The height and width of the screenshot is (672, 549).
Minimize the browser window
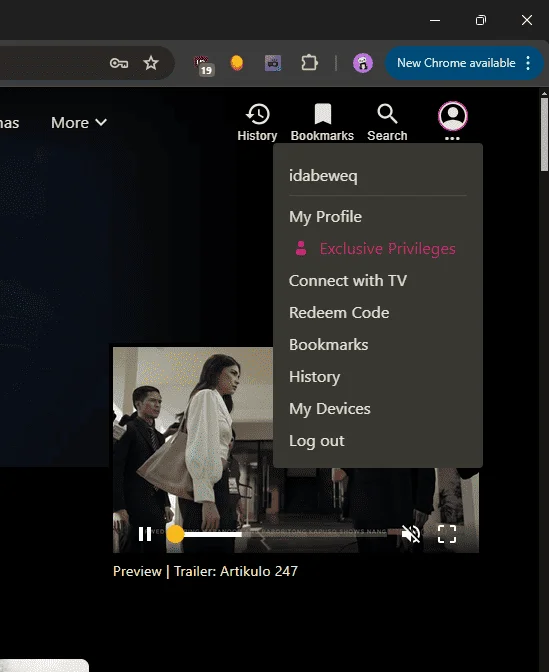click(x=435, y=20)
